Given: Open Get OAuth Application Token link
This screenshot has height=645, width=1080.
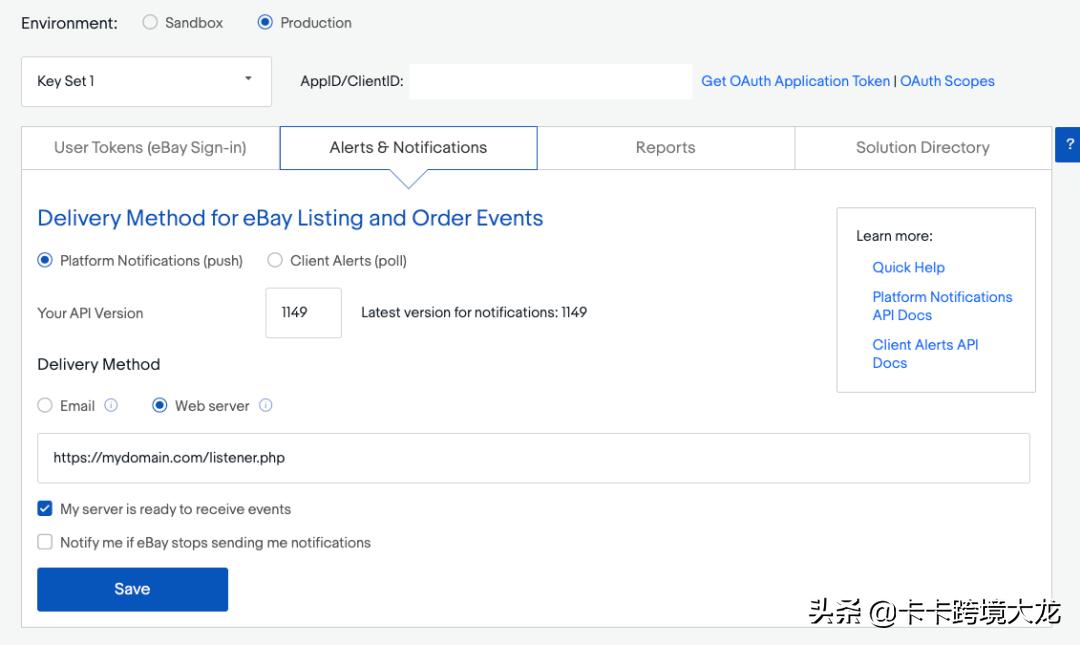Looking at the screenshot, I should [x=795, y=81].
